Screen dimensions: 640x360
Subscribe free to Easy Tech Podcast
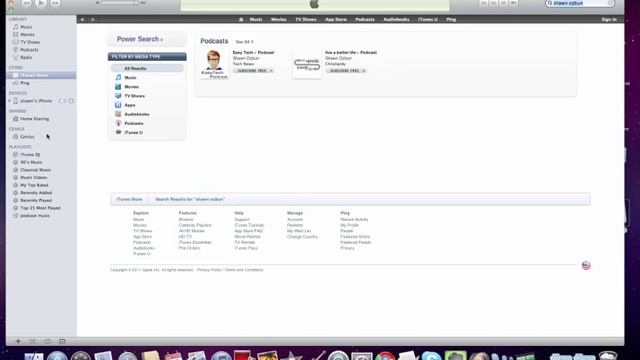click(x=251, y=71)
